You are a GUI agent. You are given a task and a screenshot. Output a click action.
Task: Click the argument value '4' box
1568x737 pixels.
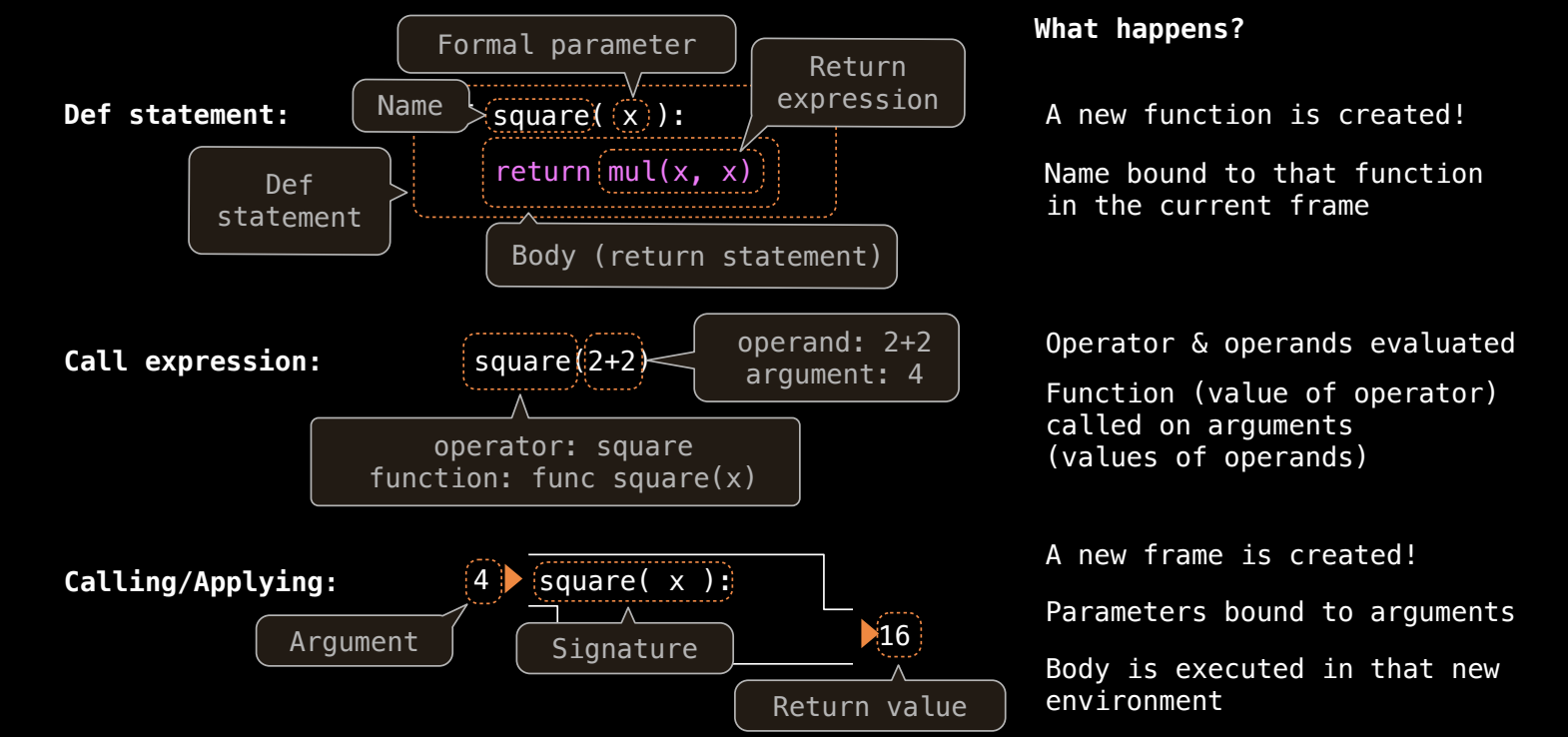point(482,580)
